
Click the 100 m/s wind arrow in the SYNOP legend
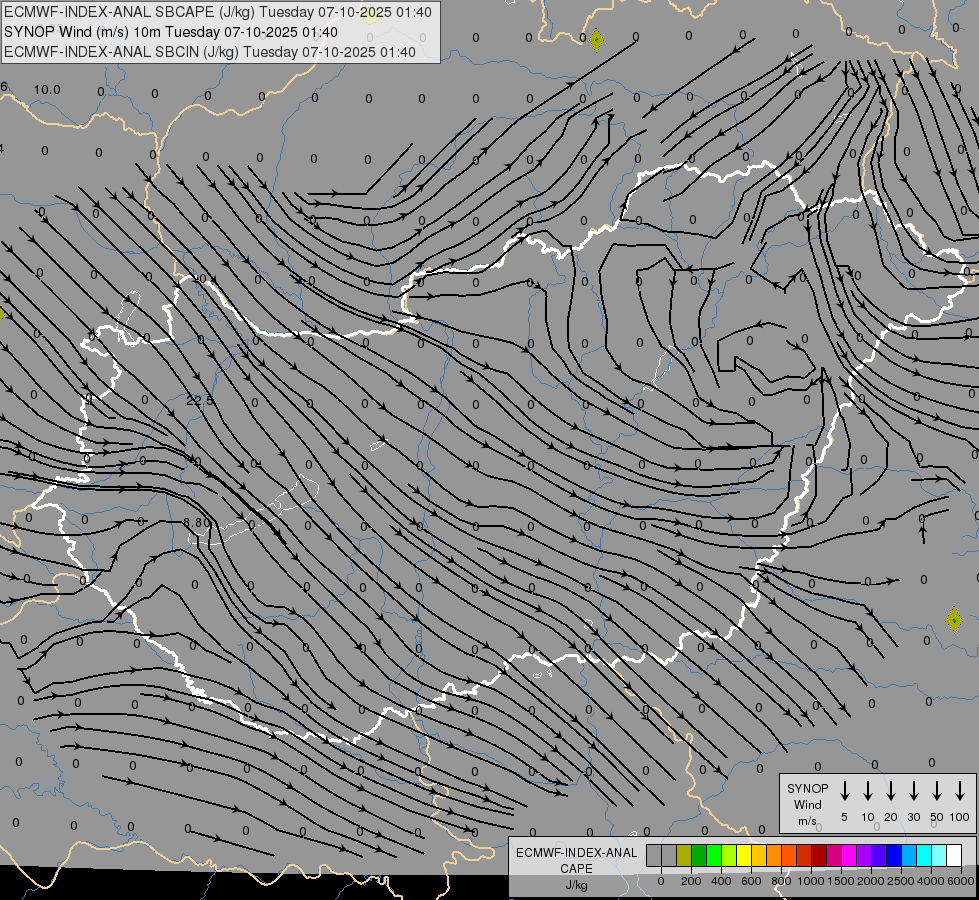coord(960,791)
